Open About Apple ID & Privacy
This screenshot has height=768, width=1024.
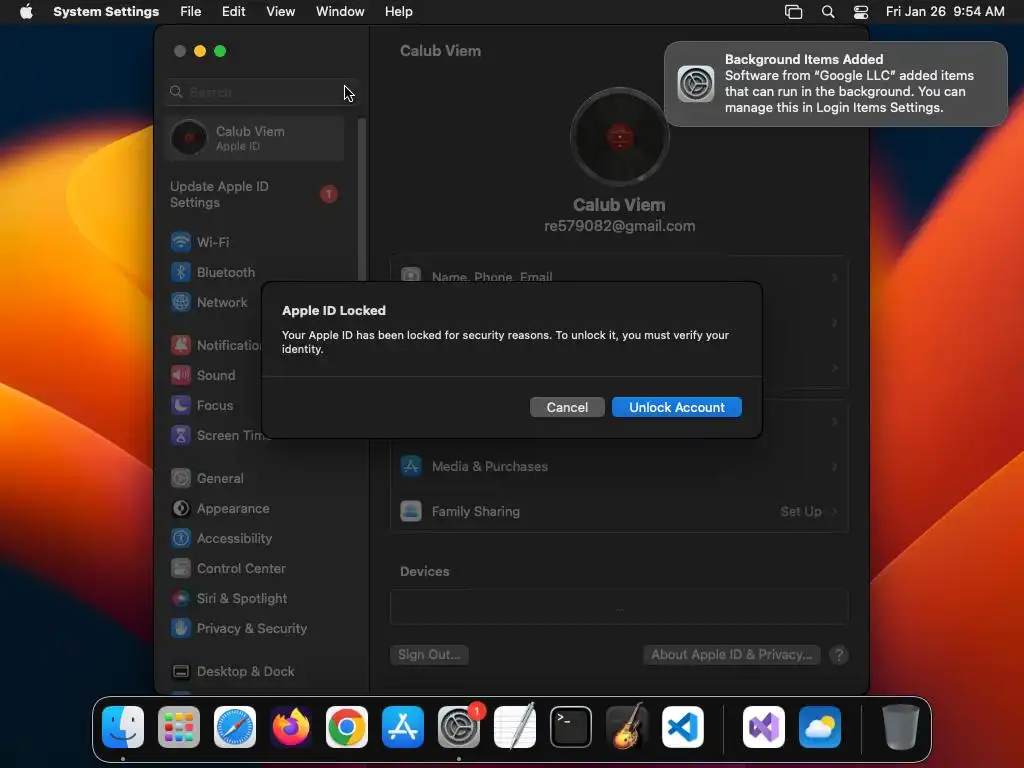coord(731,654)
